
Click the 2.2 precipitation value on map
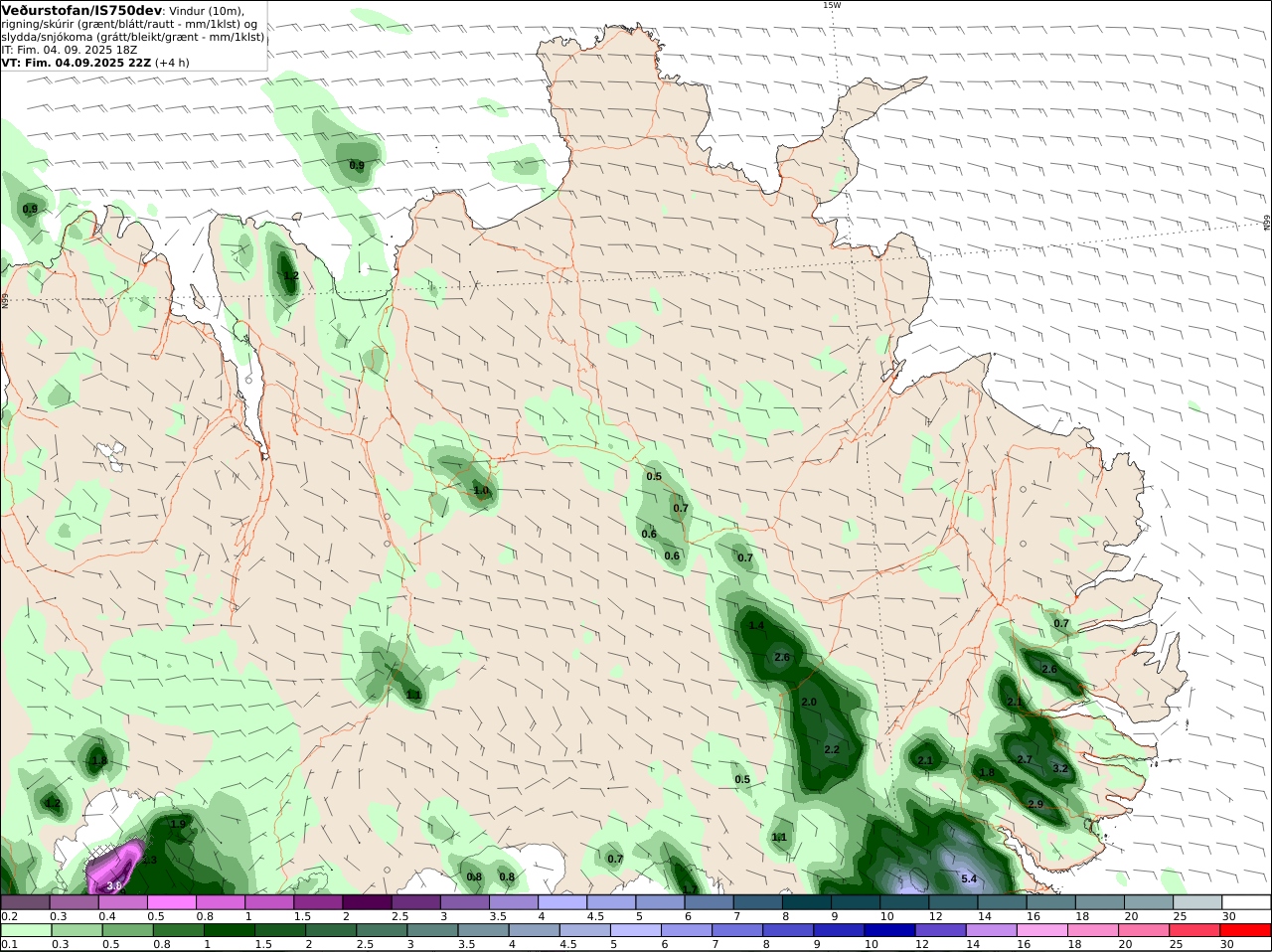(x=832, y=749)
